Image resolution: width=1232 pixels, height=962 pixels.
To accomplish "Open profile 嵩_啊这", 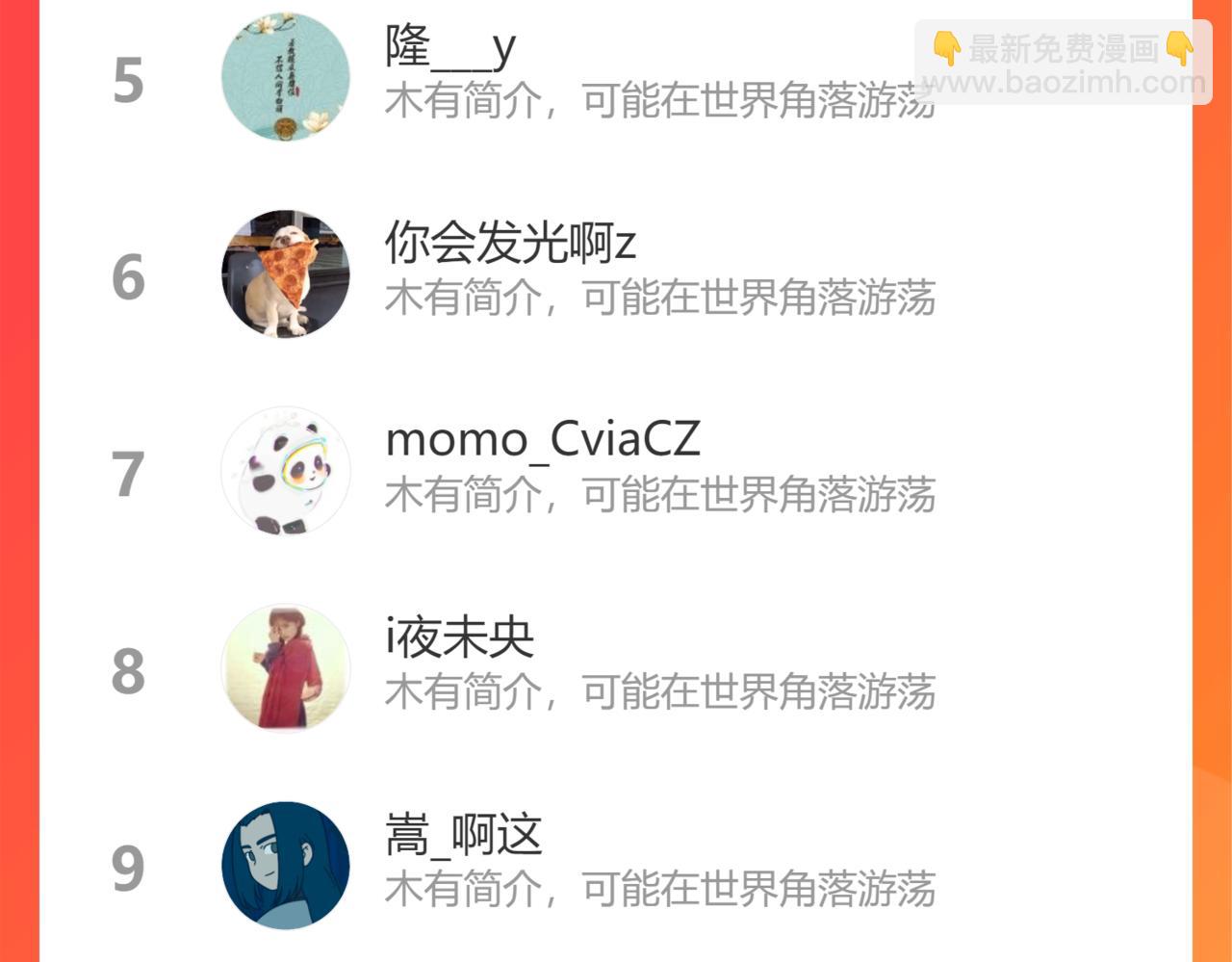I will pos(463,835).
